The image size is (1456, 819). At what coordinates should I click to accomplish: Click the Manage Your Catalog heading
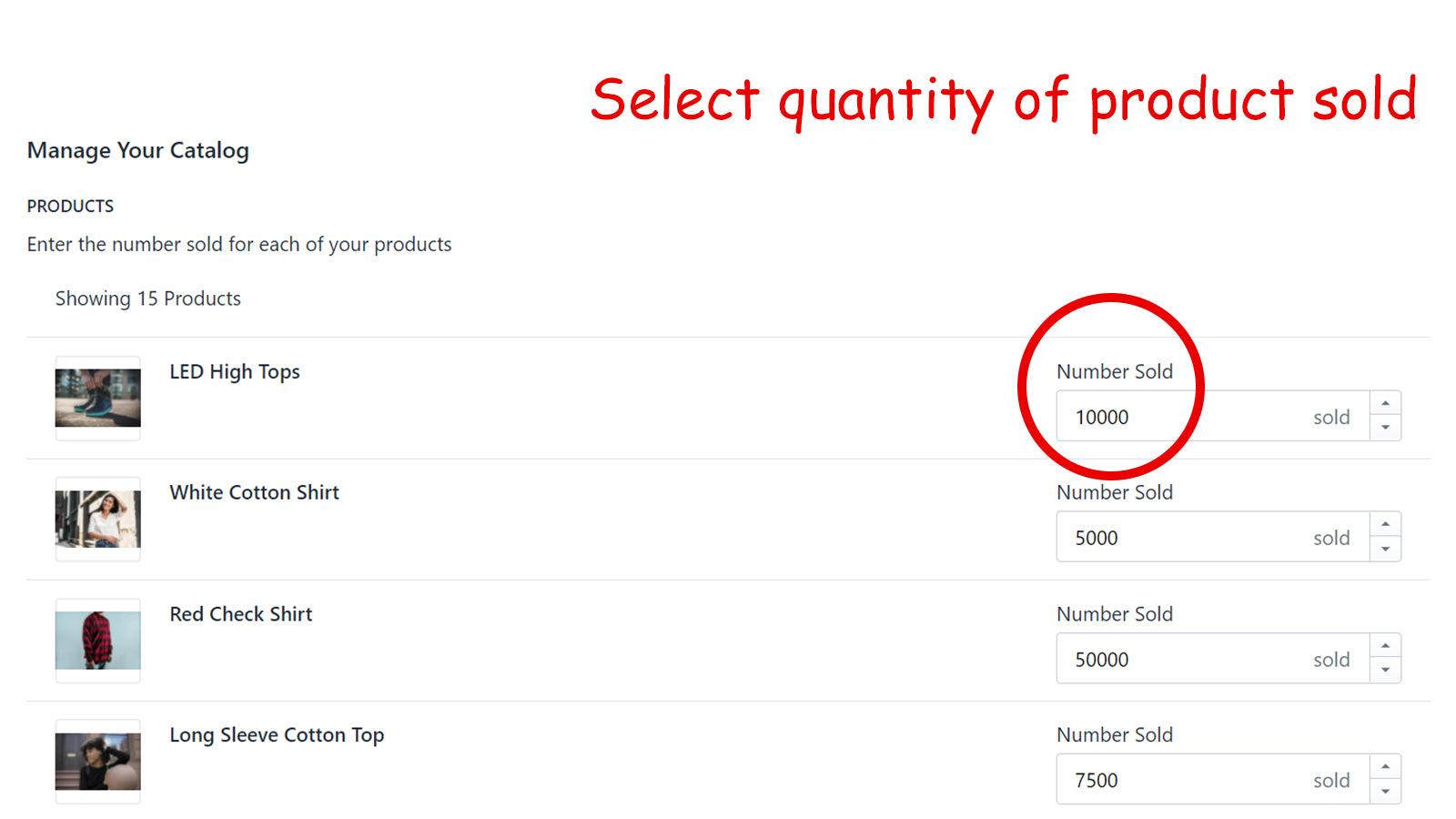[x=137, y=150]
